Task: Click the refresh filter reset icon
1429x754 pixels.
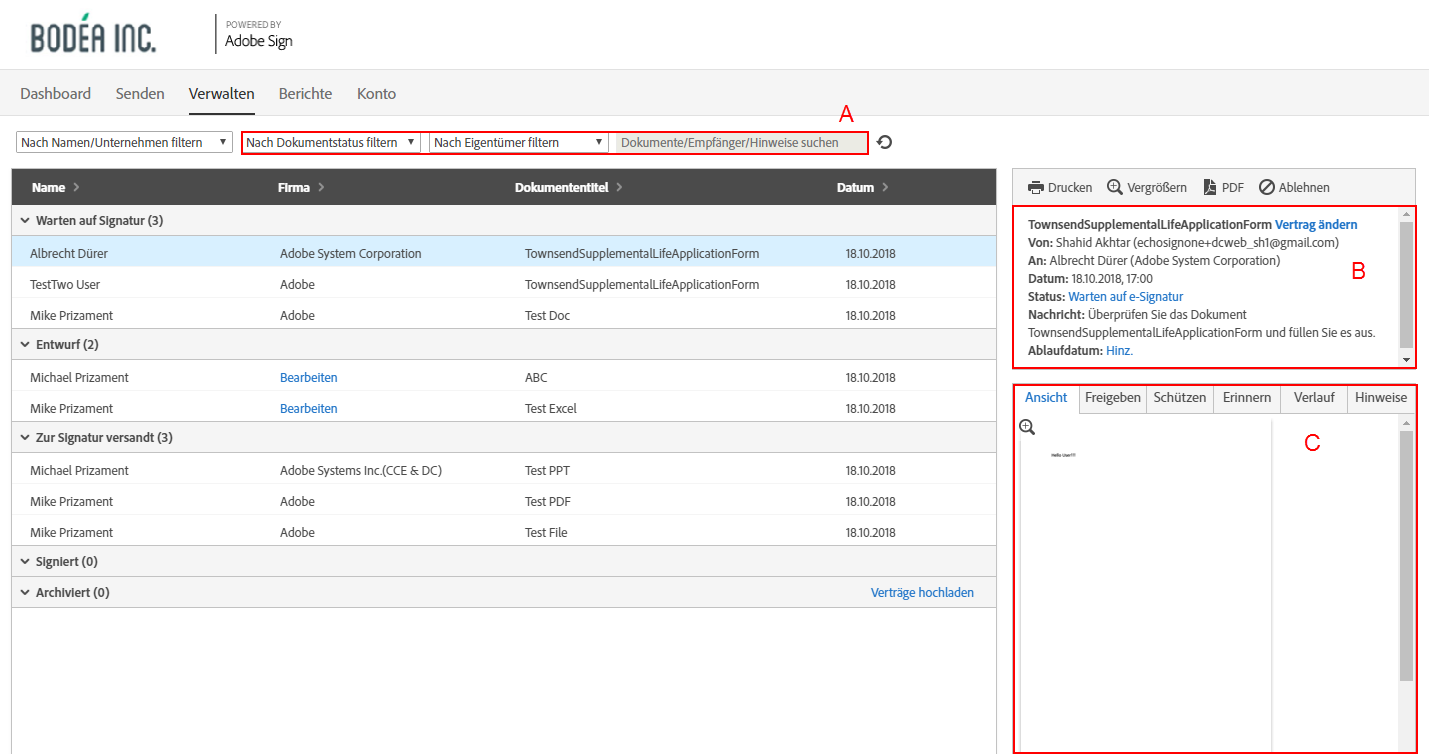Action: (884, 142)
